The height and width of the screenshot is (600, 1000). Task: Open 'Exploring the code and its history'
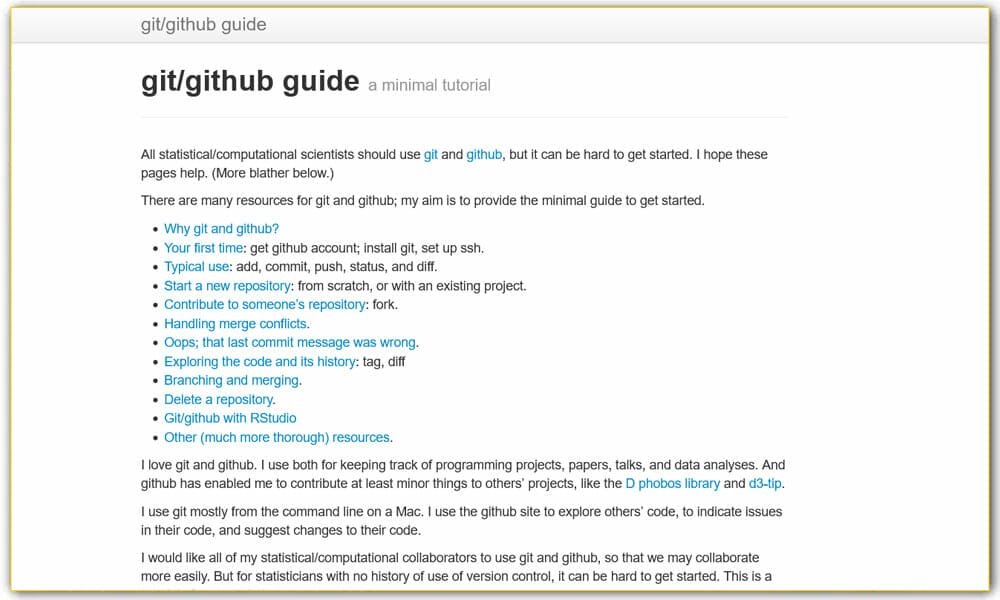point(257,362)
